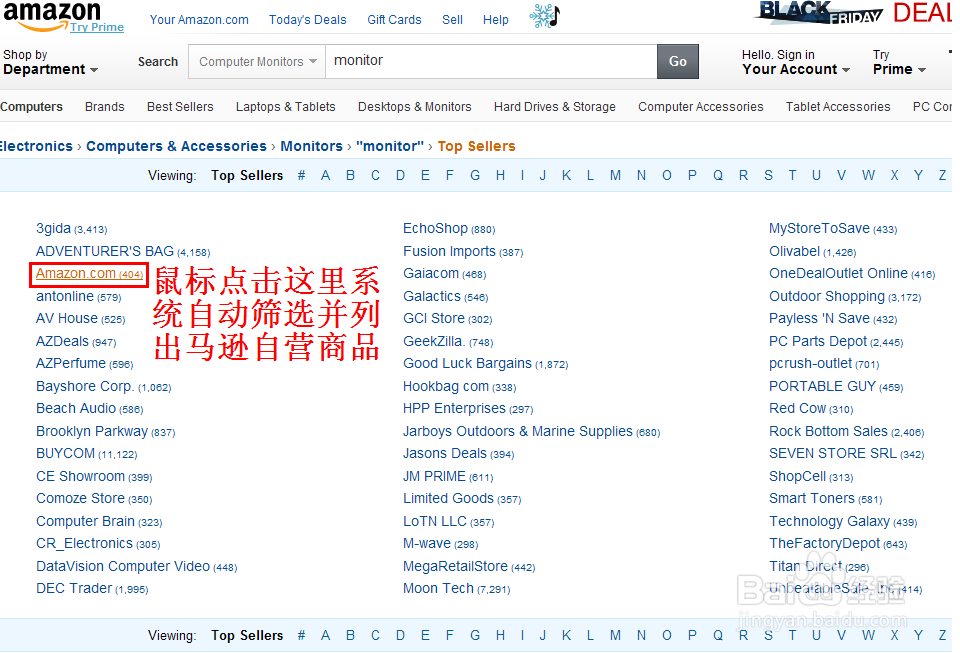Select the Best Sellers nav tab
The height and width of the screenshot is (653, 960).
[x=180, y=106]
